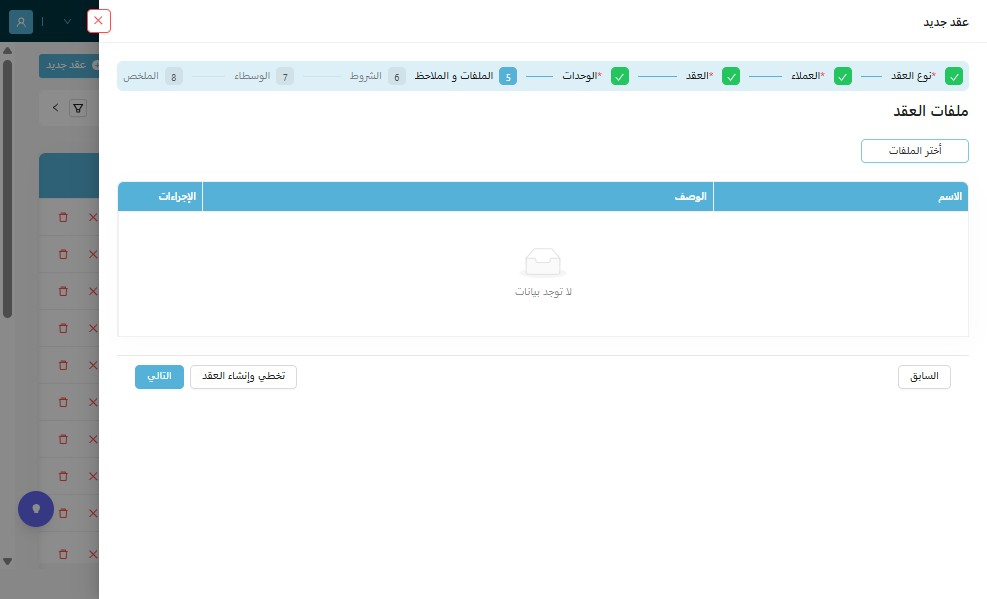987x599 pixels.
Task: Jump to step 6 الشروط
Action: point(378,76)
